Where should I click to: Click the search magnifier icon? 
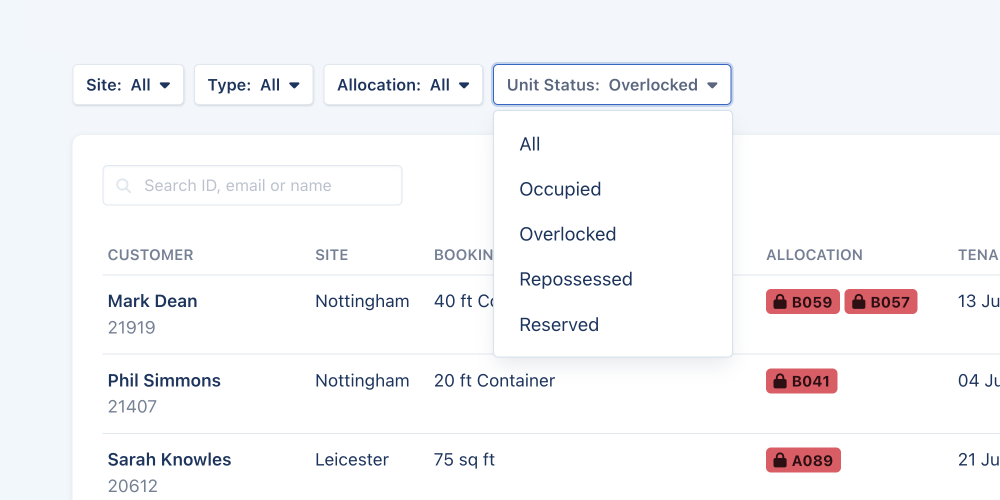point(124,186)
